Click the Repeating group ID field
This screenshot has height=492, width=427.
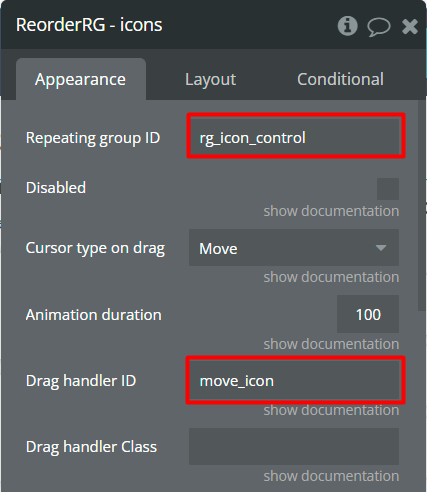coord(296,136)
